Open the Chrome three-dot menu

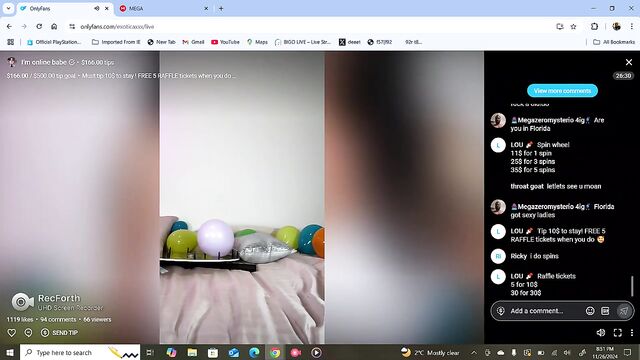pyautogui.click(x=631, y=27)
